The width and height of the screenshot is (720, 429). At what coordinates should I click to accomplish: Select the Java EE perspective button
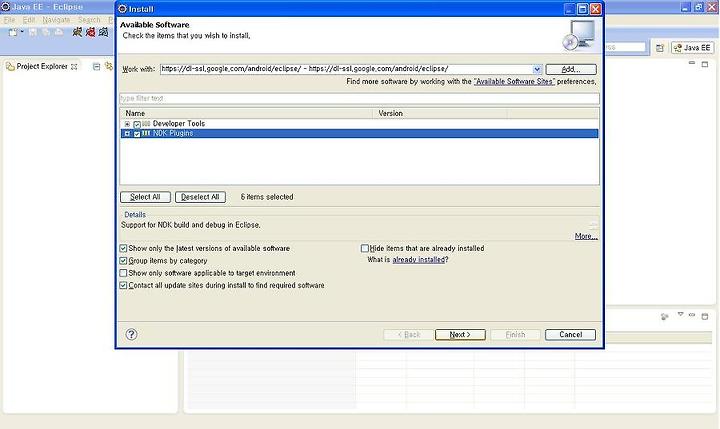(x=692, y=48)
